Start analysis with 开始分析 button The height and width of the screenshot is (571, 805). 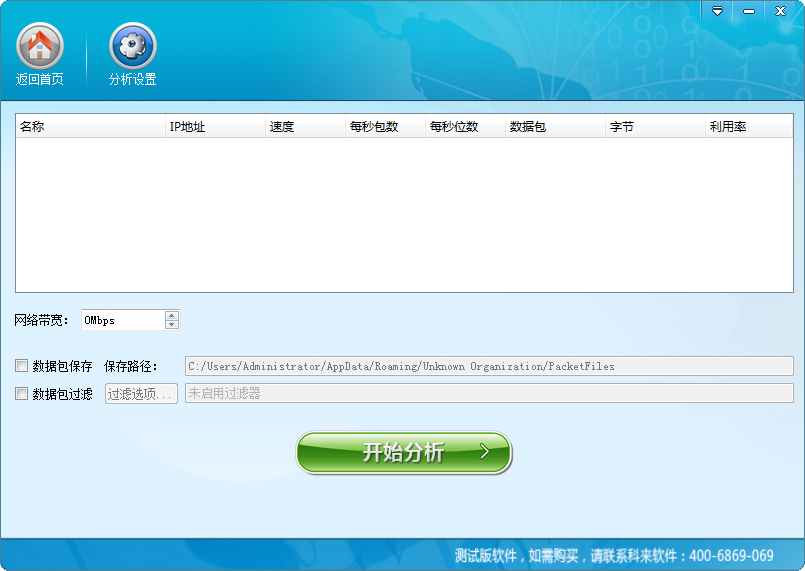[404, 452]
